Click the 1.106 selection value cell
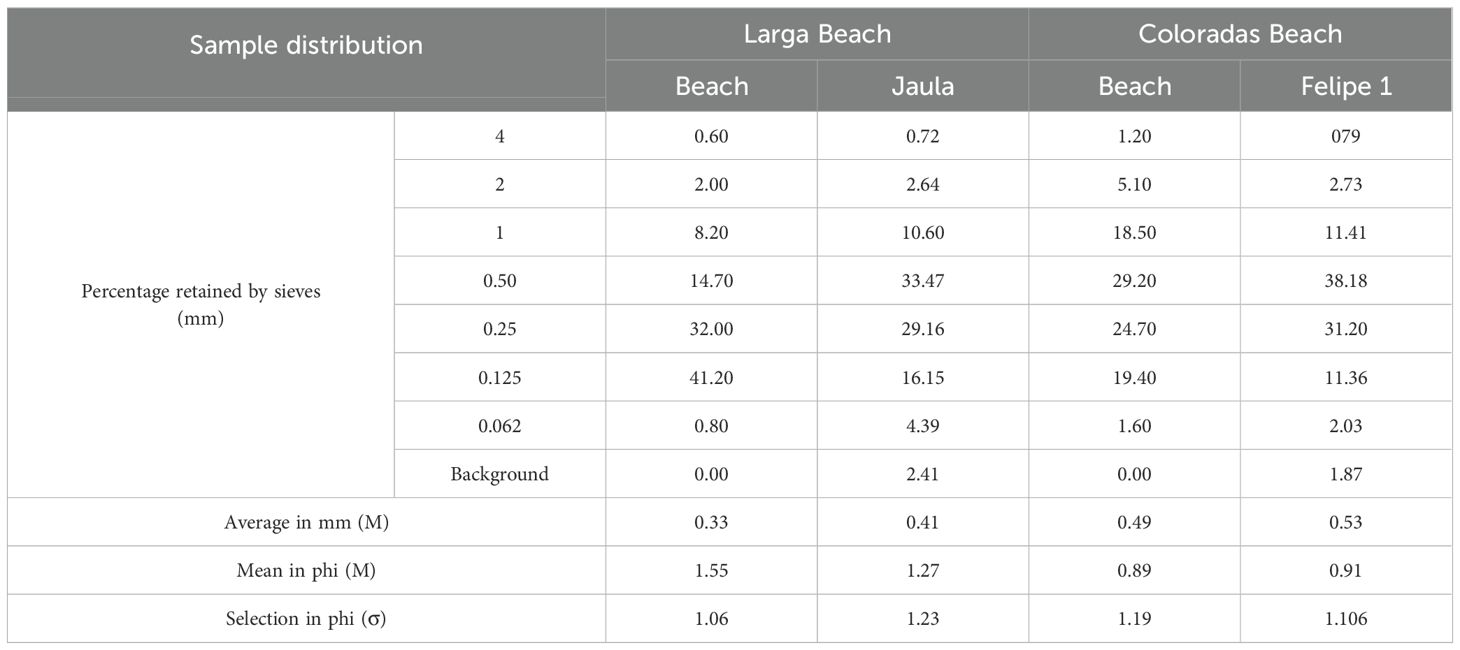The image size is (1460, 650). coord(1345,619)
